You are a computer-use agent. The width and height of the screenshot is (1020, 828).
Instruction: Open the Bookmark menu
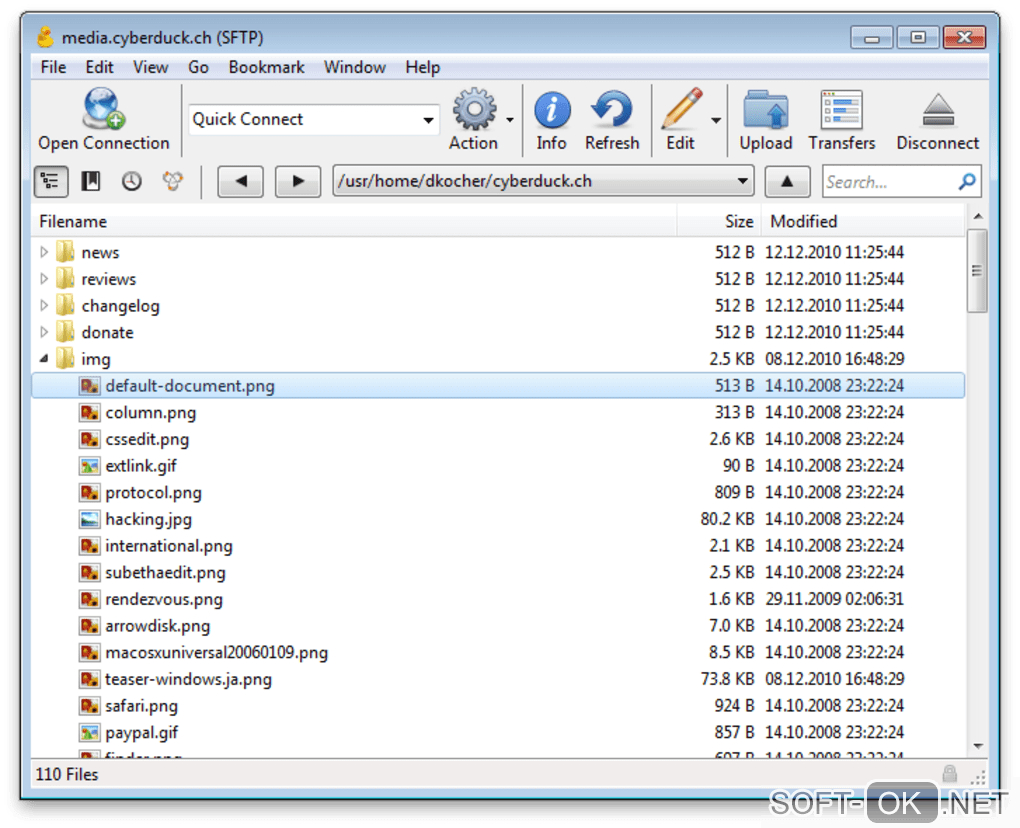pyautogui.click(x=267, y=67)
